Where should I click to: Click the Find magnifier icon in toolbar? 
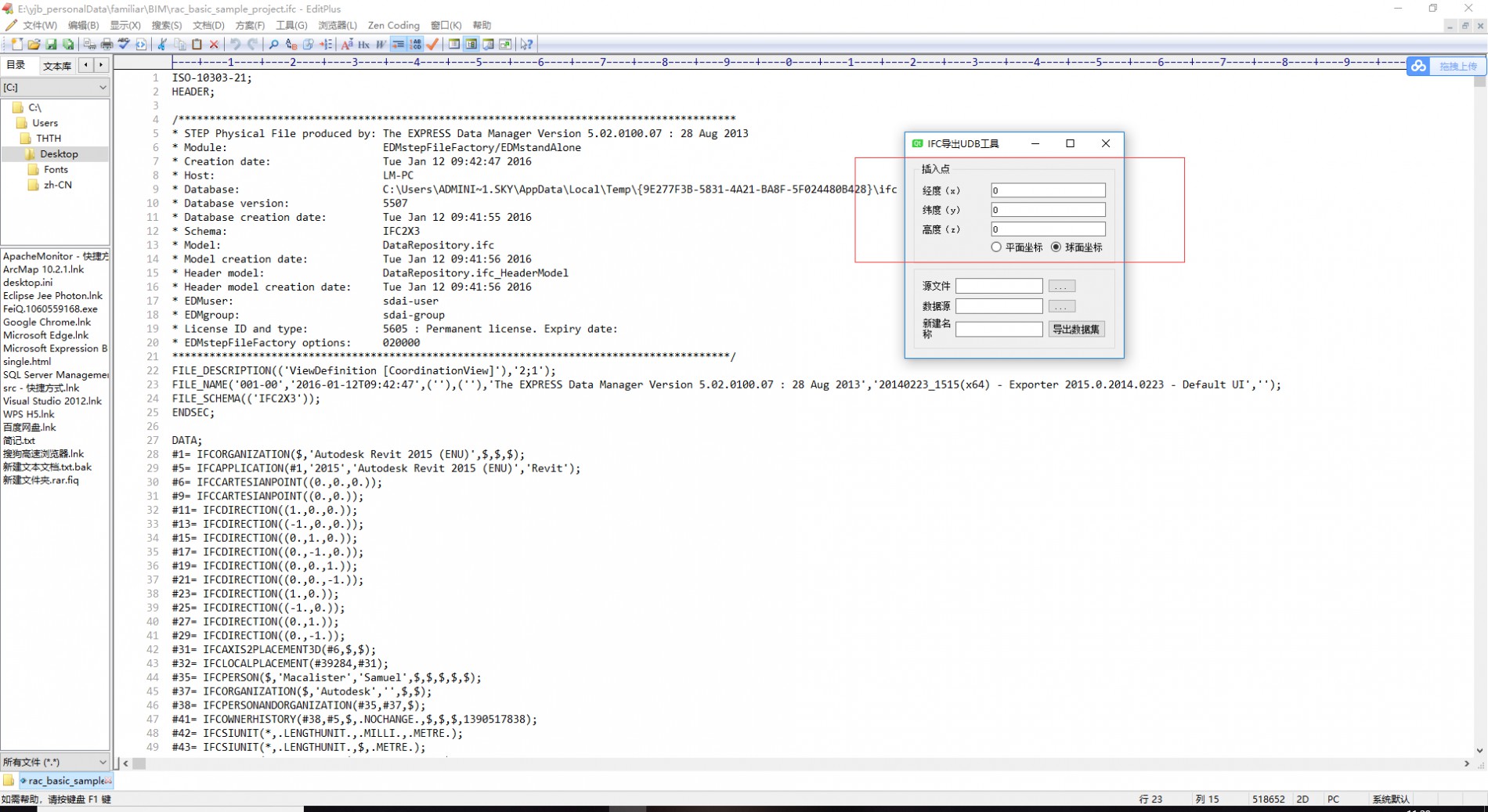tap(273, 45)
